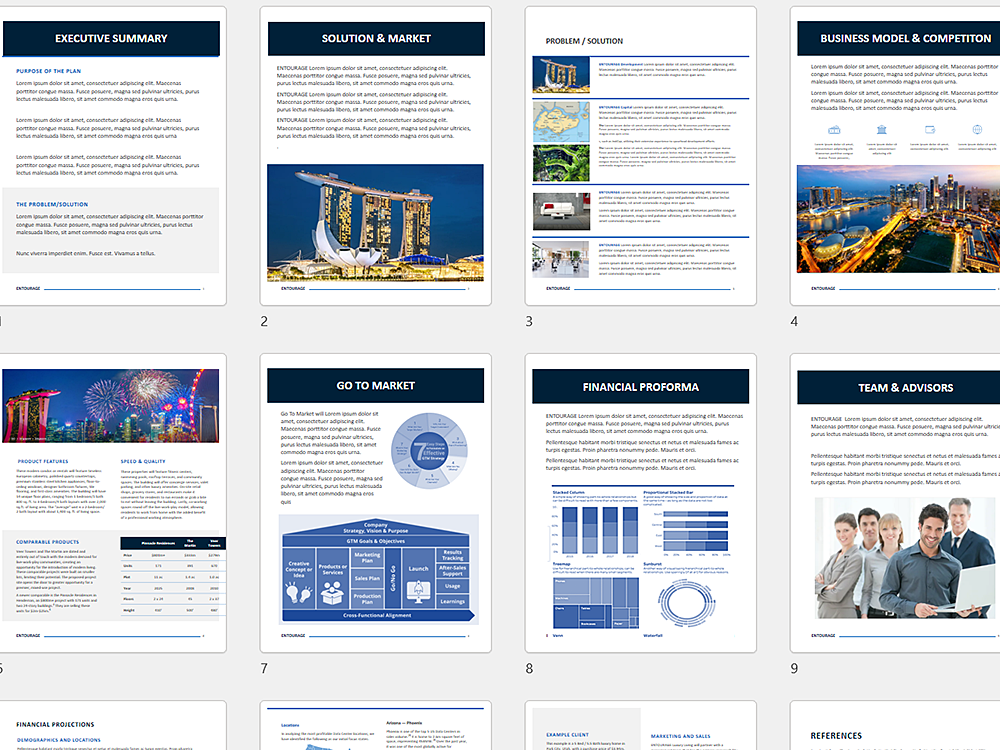This screenshot has height=750, width=1000.
Task: Select the Executive Summary page thumbnail
Action: [x=112, y=156]
